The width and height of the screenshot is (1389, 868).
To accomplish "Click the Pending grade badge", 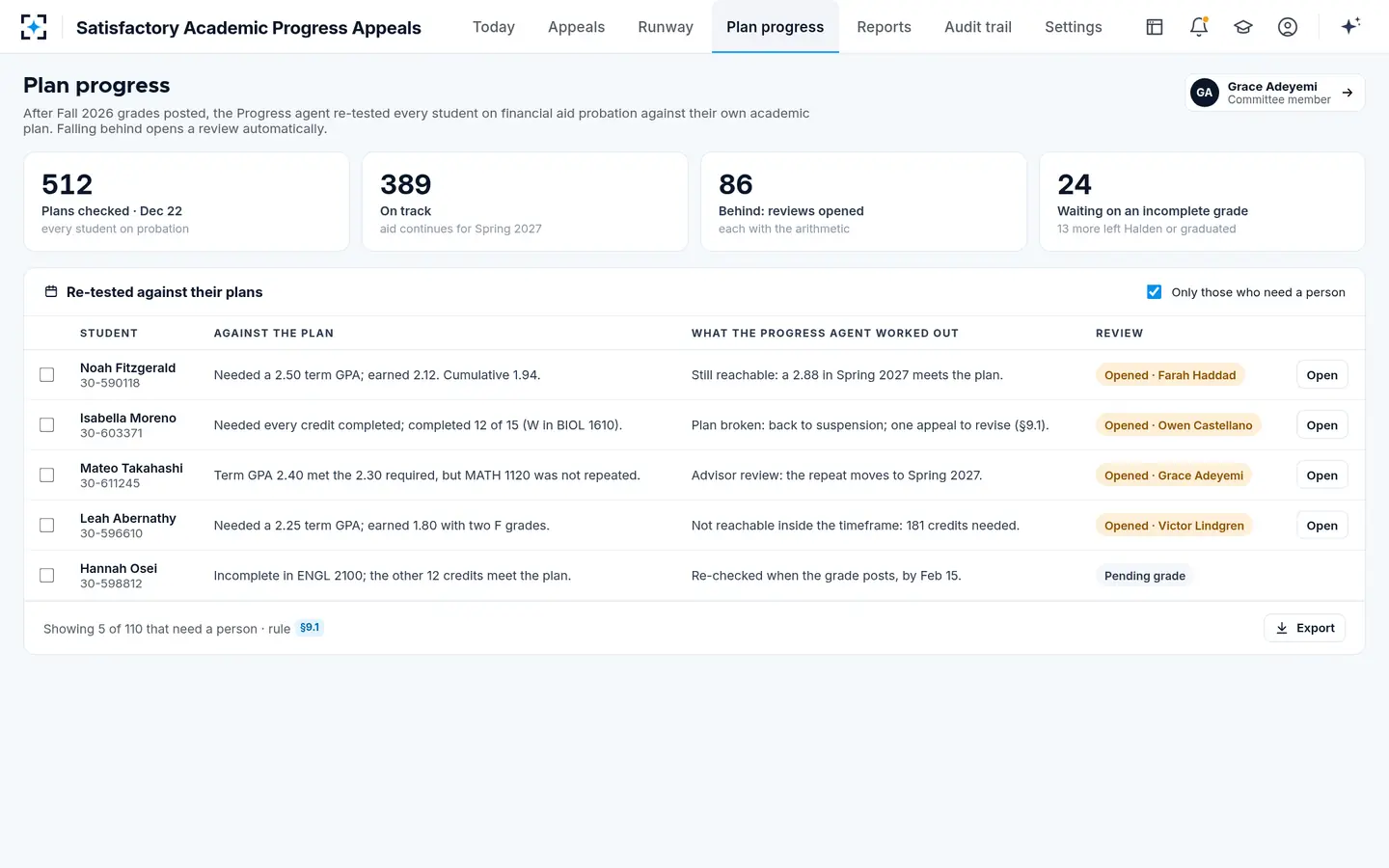I will click(1145, 576).
